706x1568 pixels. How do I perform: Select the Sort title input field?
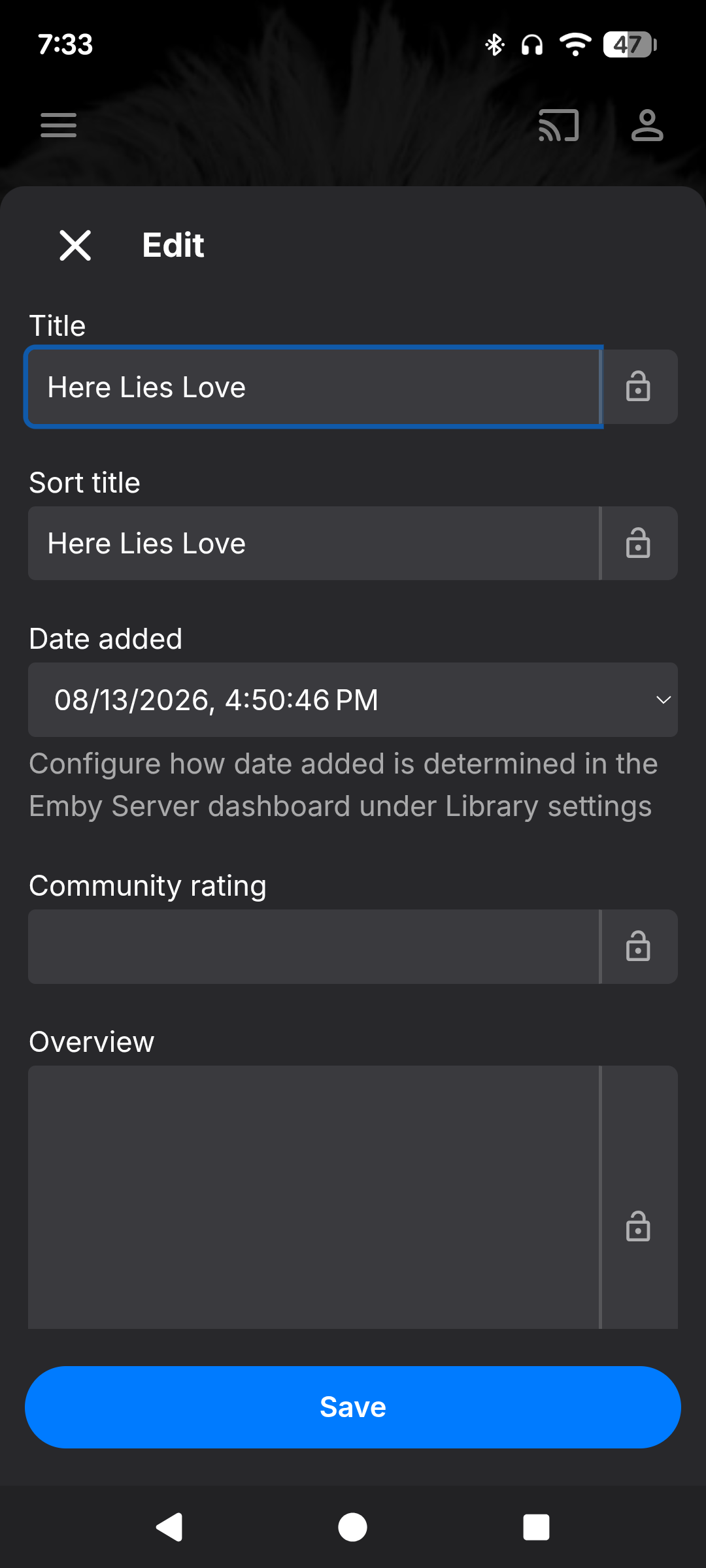tap(314, 543)
